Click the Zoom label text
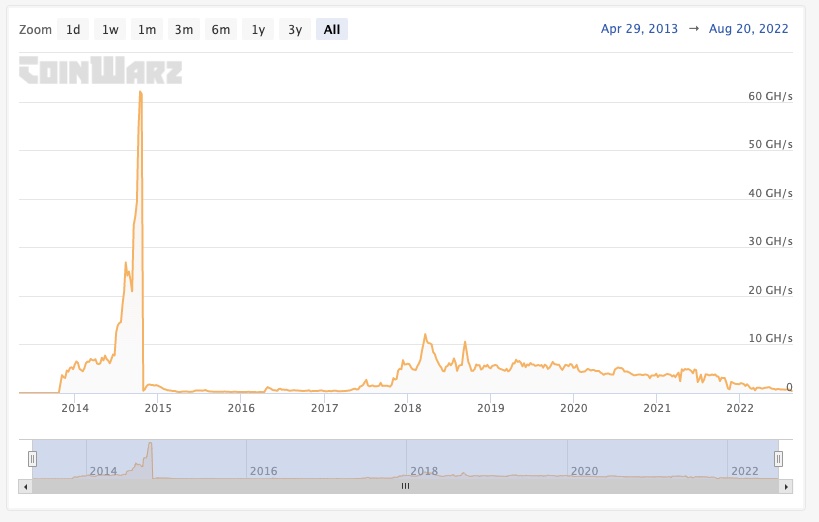This screenshot has height=522, width=819. click(36, 29)
